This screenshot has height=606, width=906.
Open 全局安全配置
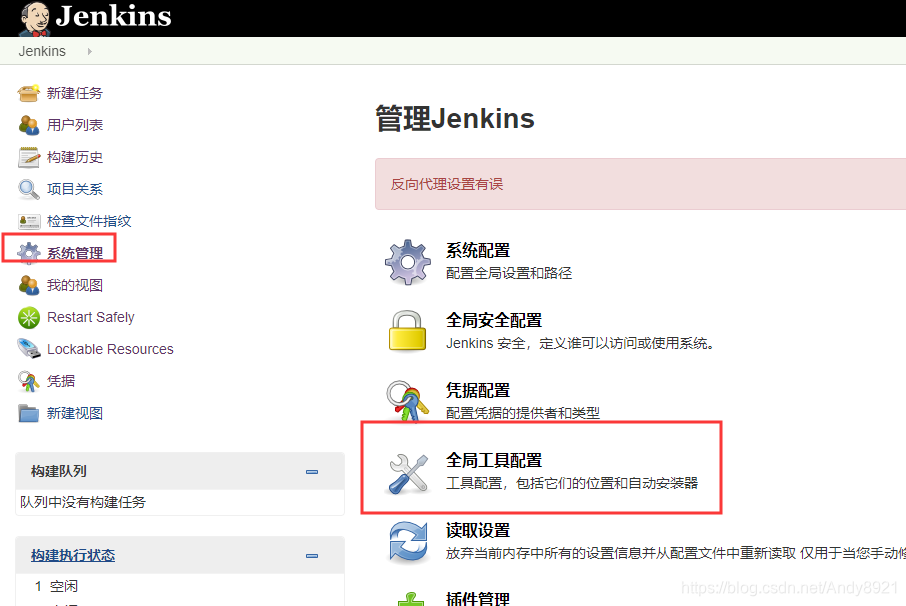tap(494, 321)
